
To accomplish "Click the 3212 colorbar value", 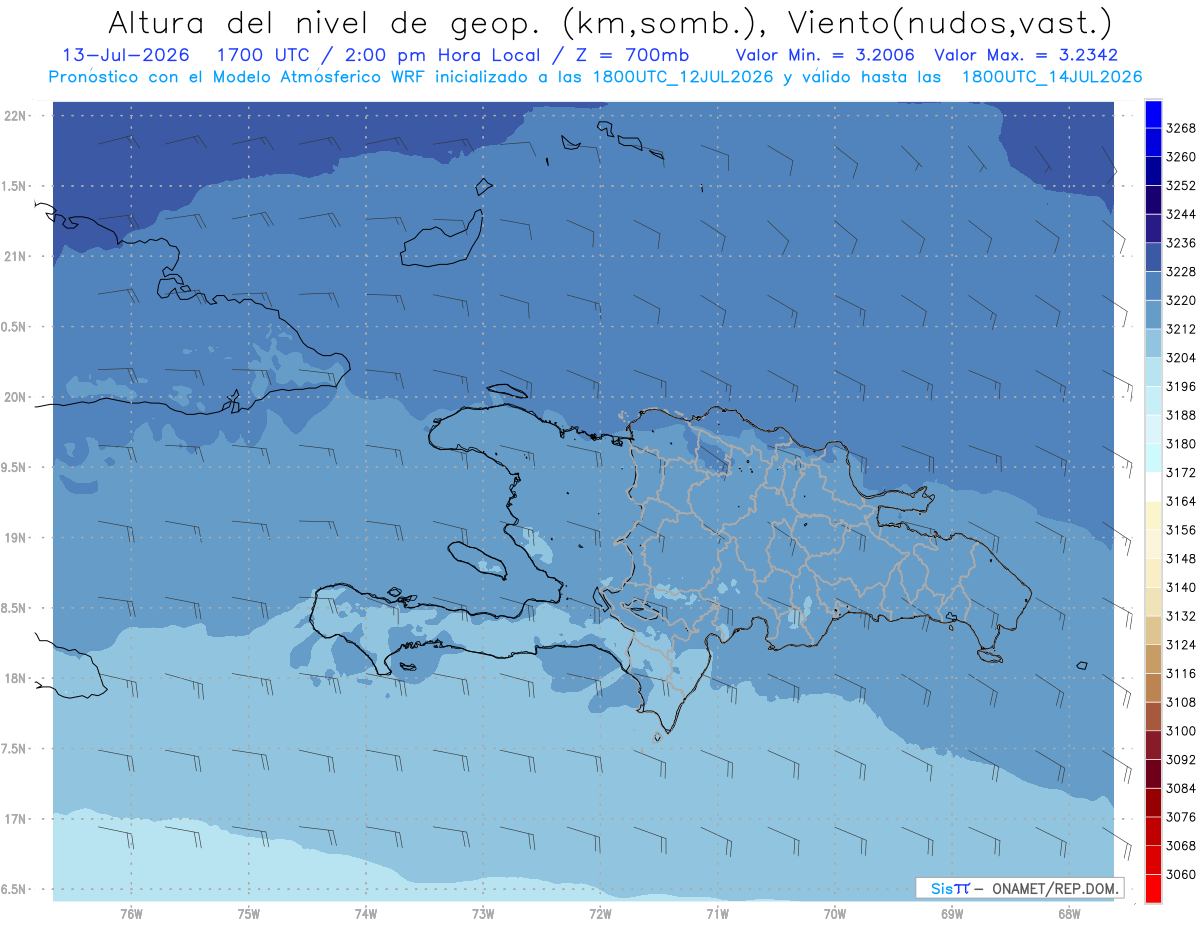I will click(x=1180, y=329).
